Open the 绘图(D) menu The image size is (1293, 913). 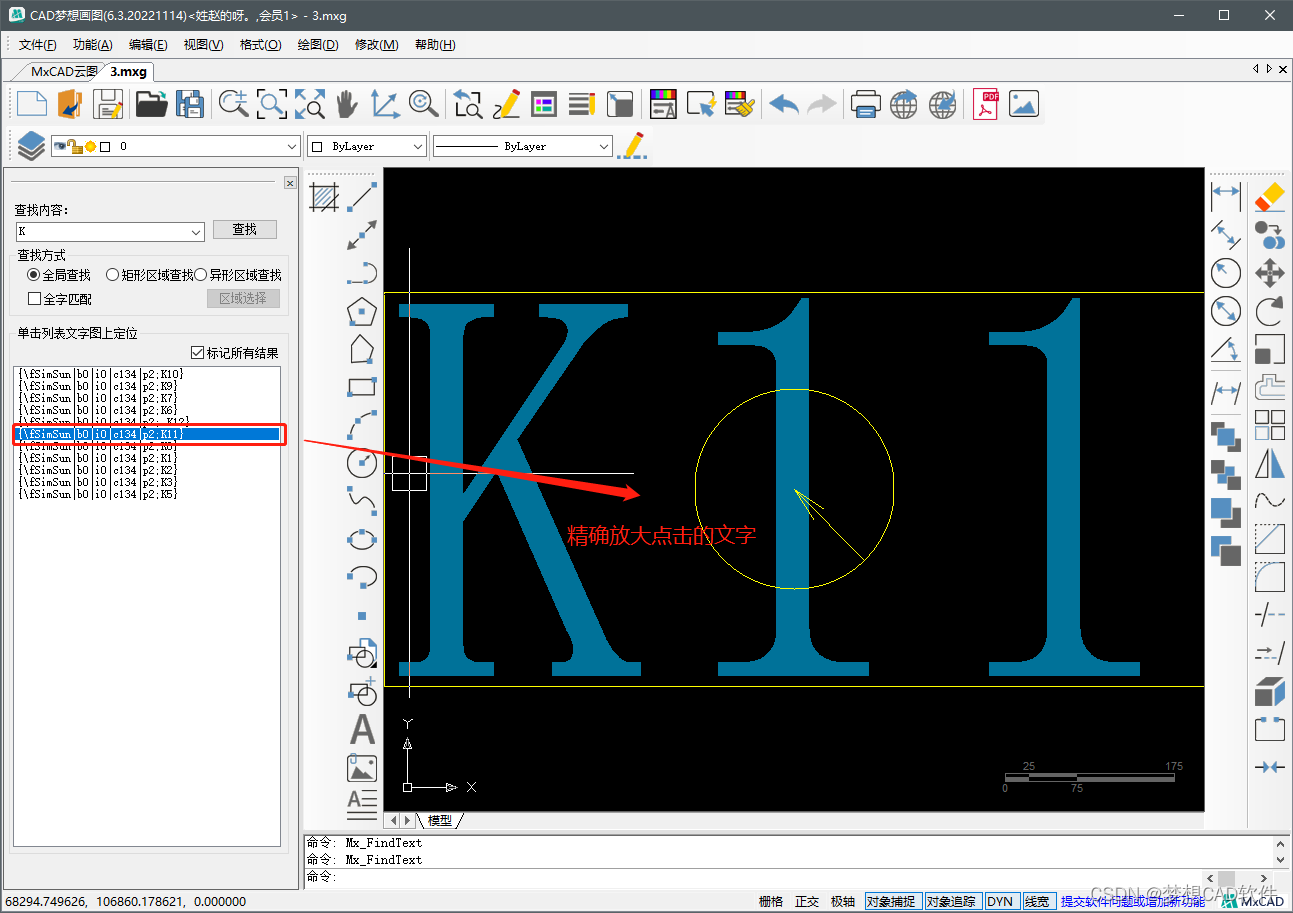(318, 45)
